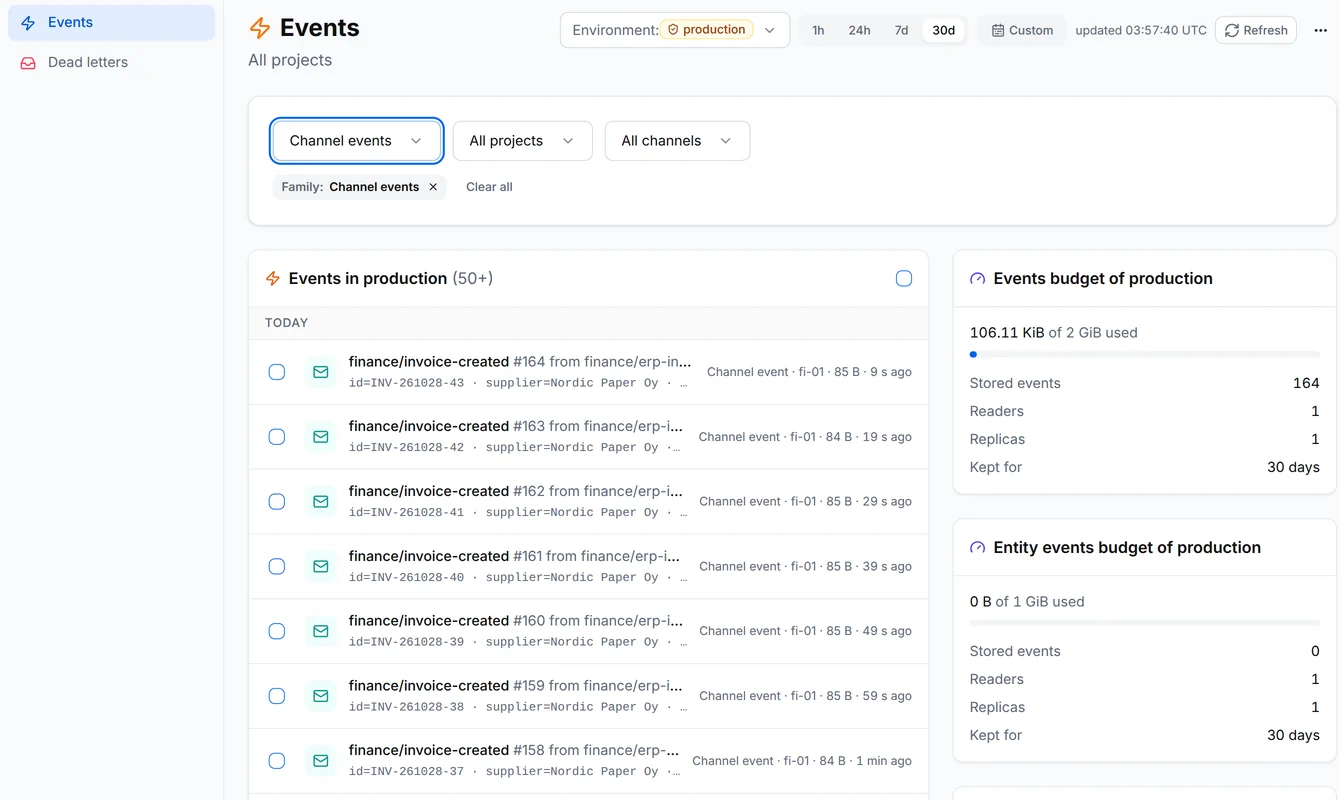Select the 7d time range

click(901, 30)
